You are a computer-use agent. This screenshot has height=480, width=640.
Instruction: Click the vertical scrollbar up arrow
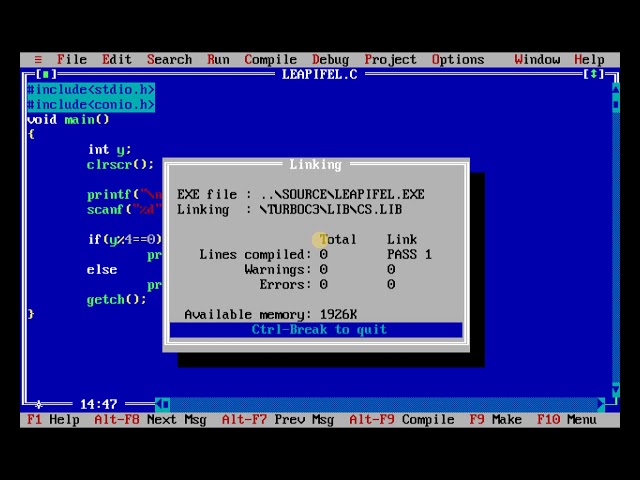614,89
